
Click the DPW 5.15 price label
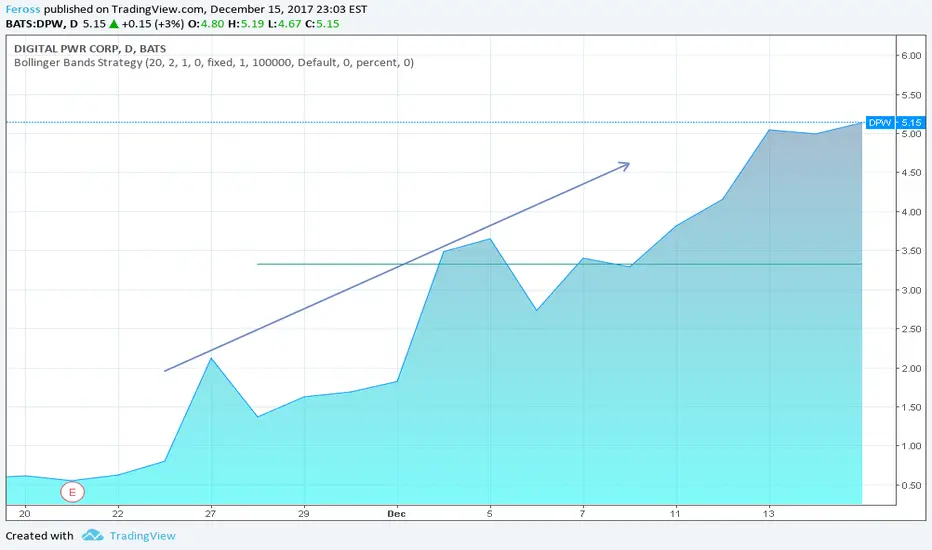pyautogui.click(x=895, y=122)
